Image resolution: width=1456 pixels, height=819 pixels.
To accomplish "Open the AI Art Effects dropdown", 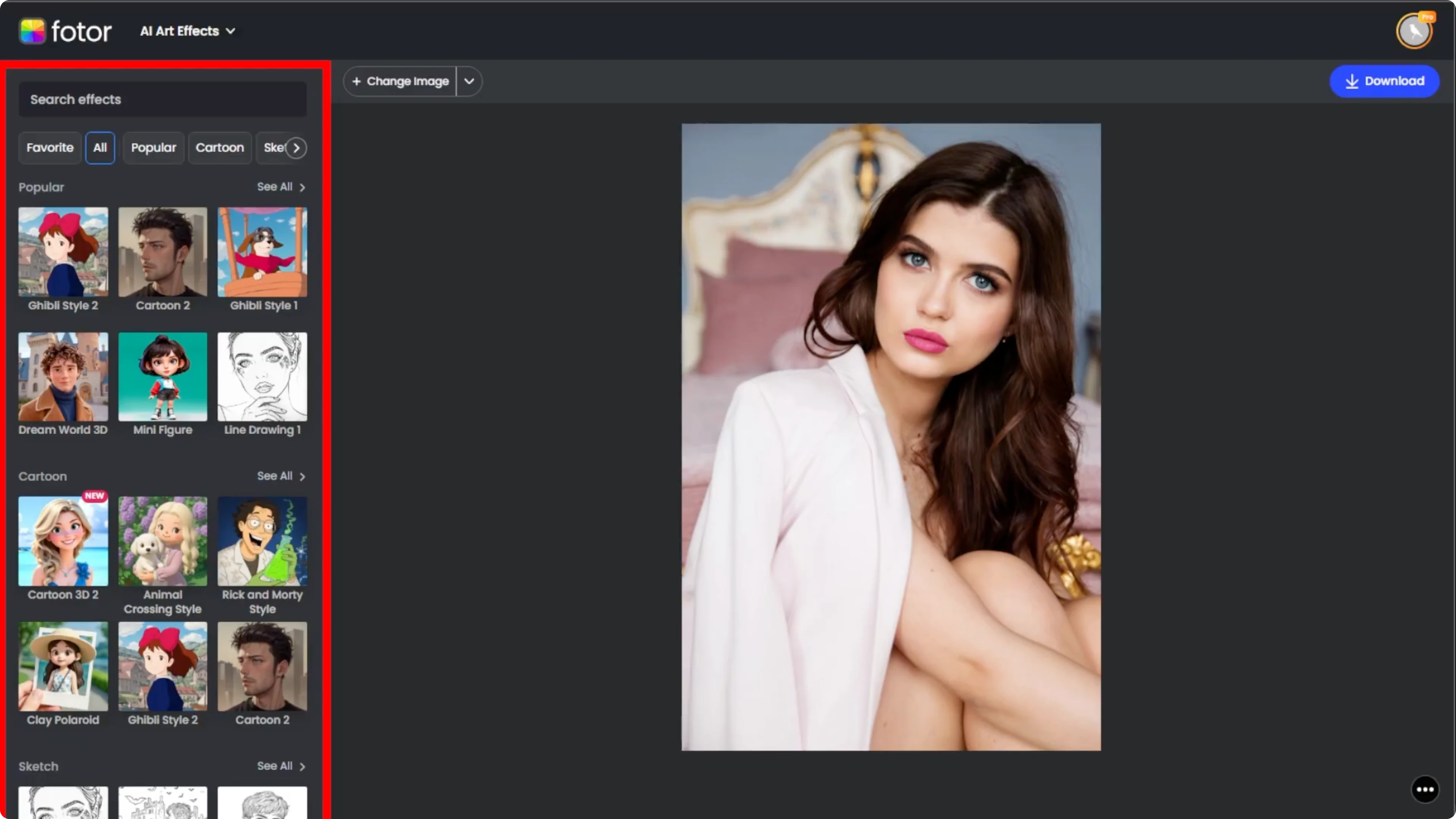I will click(188, 31).
